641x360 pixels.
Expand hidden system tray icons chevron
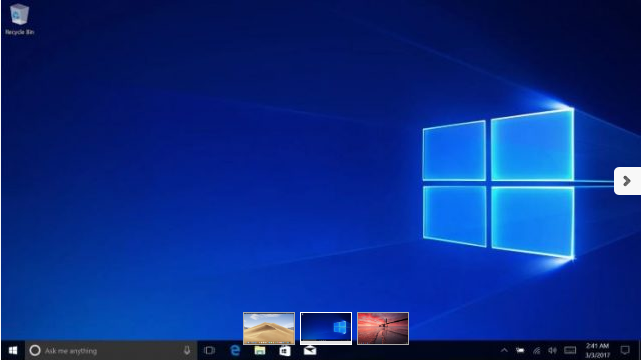(504, 350)
